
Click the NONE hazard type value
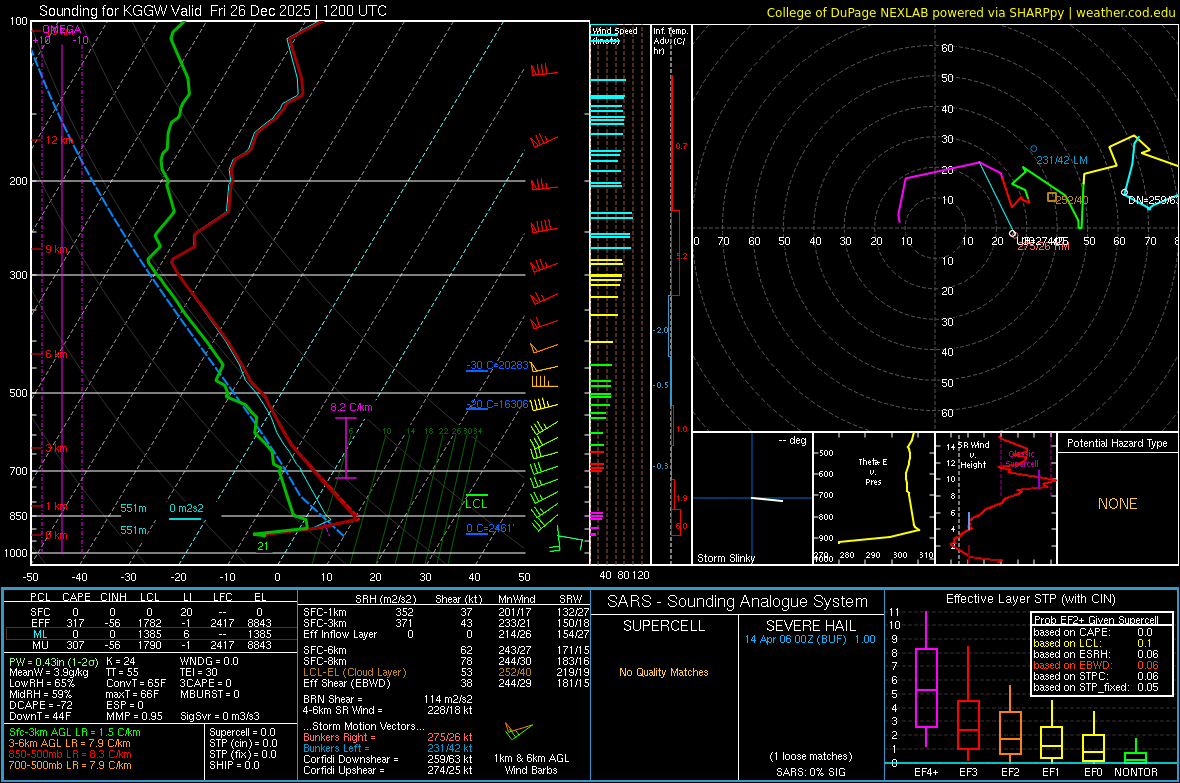pos(1118,504)
